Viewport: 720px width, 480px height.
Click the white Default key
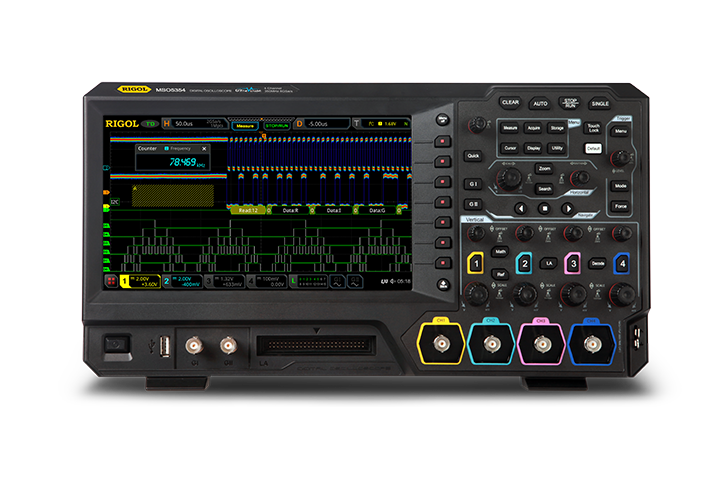point(593,148)
